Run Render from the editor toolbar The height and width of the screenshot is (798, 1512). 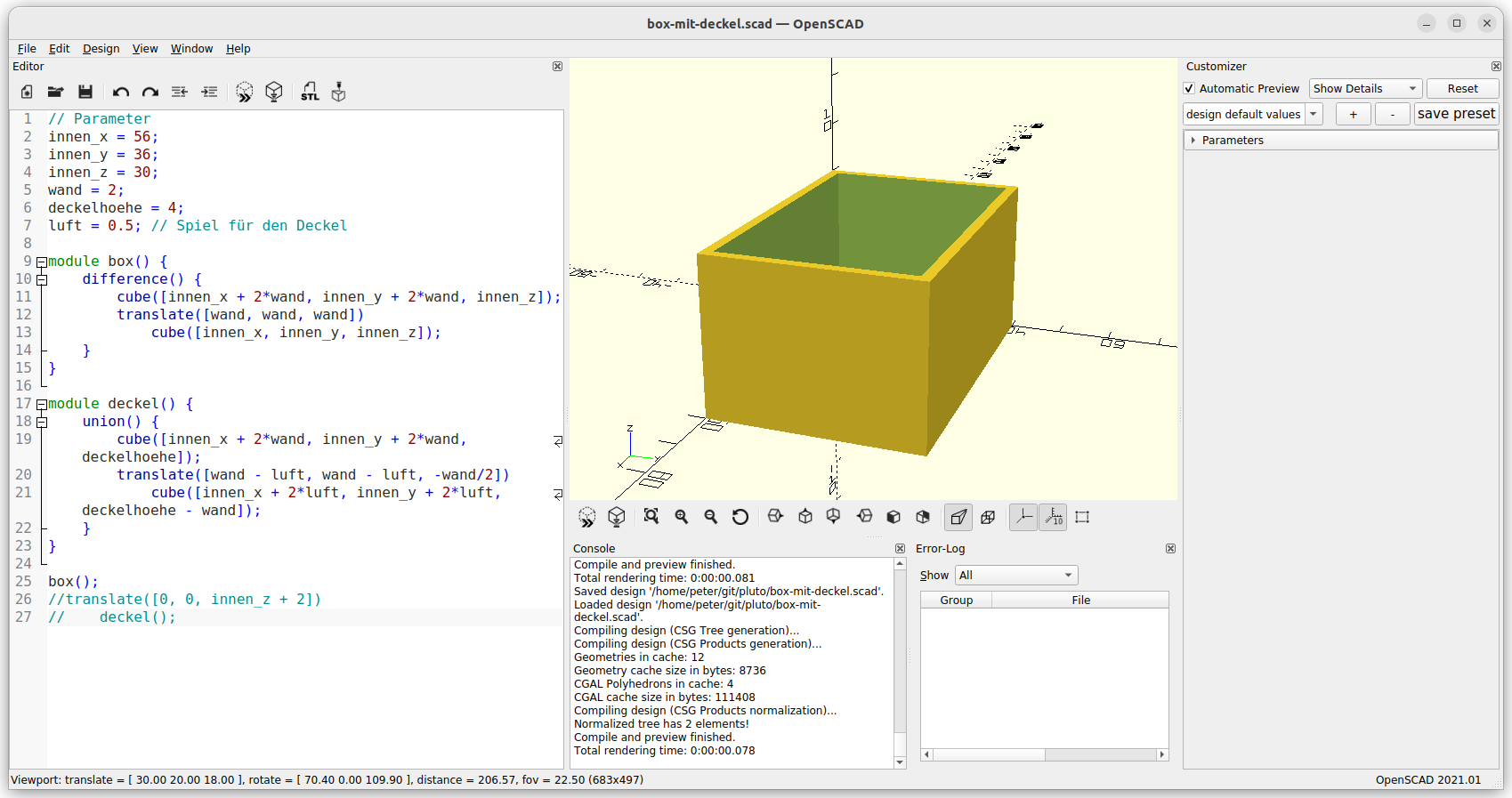point(274,92)
